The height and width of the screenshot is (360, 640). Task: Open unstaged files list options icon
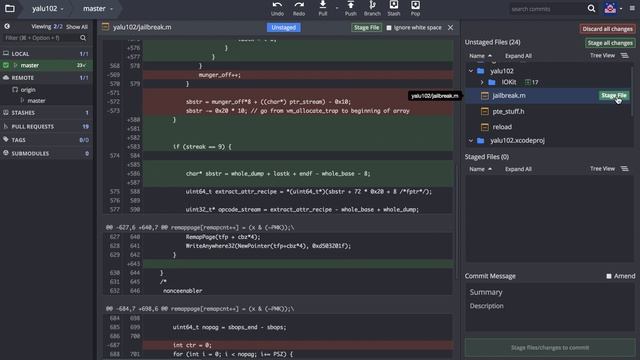(624, 56)
